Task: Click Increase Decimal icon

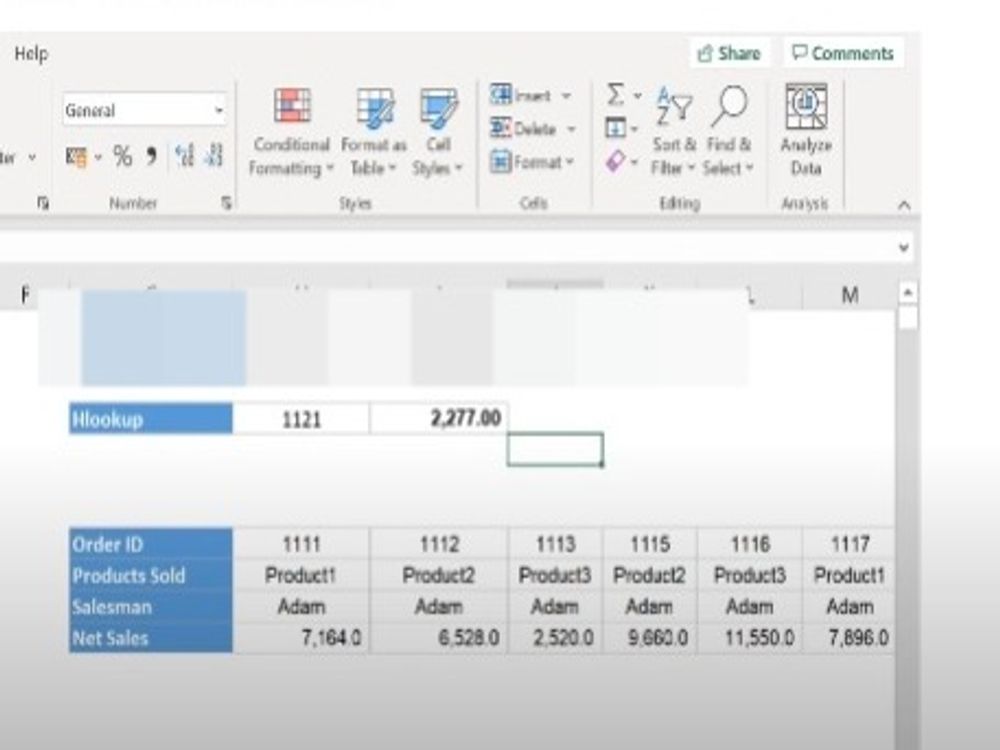Action: click(184, 156)
